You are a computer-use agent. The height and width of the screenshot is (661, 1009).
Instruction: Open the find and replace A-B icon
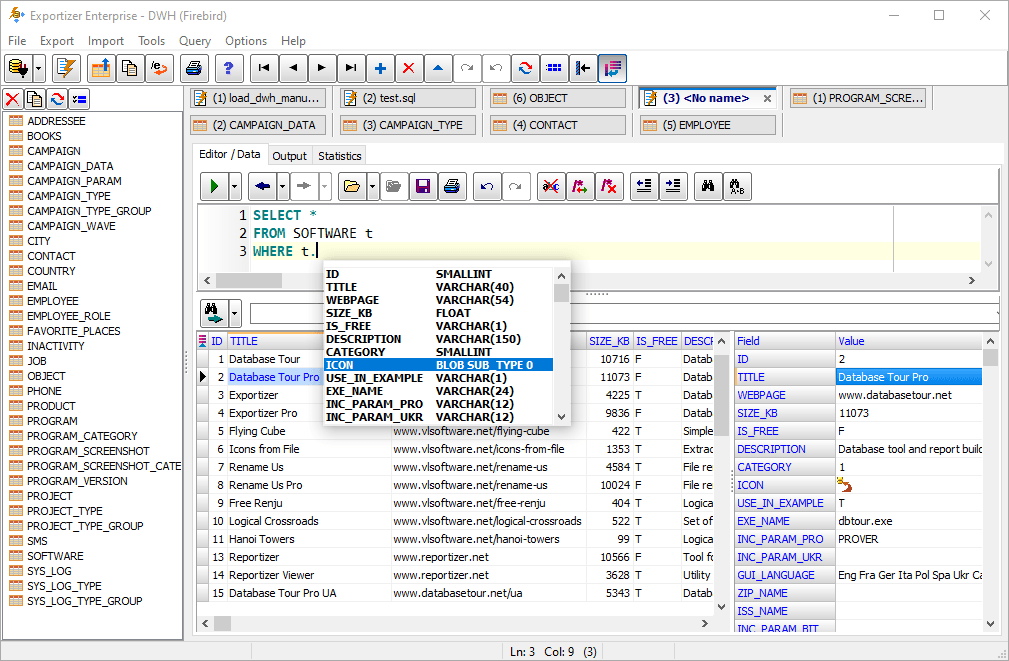tap(737, 187)
